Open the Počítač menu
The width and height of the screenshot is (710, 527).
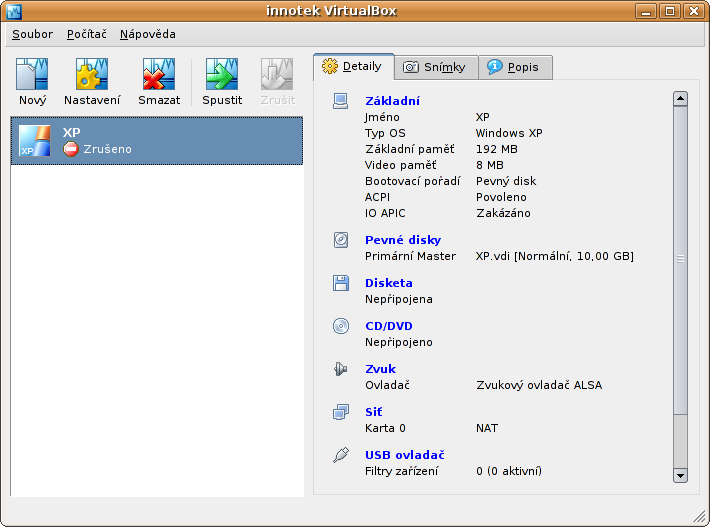tap(86, 34)
